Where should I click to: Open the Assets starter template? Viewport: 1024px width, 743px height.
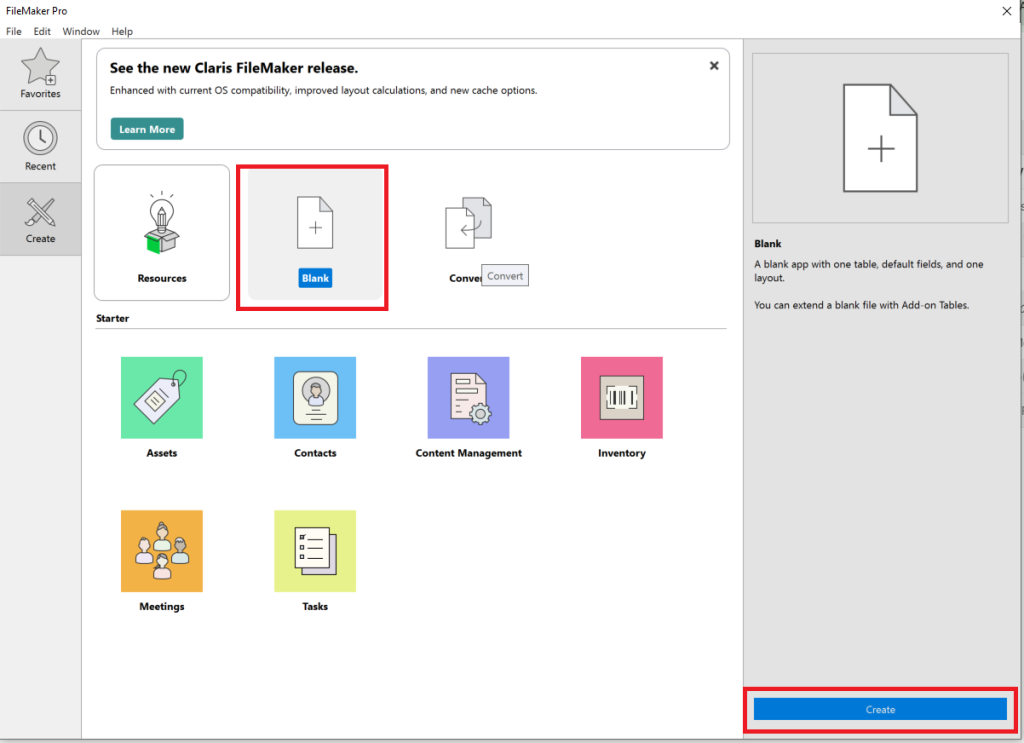(161, 397)
